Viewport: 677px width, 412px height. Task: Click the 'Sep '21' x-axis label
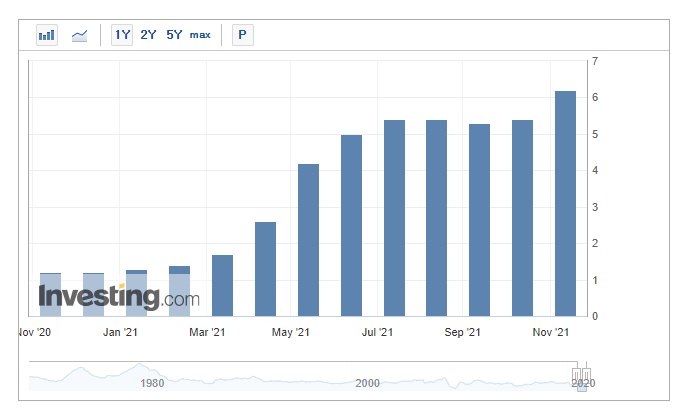[x=462, y=332]
